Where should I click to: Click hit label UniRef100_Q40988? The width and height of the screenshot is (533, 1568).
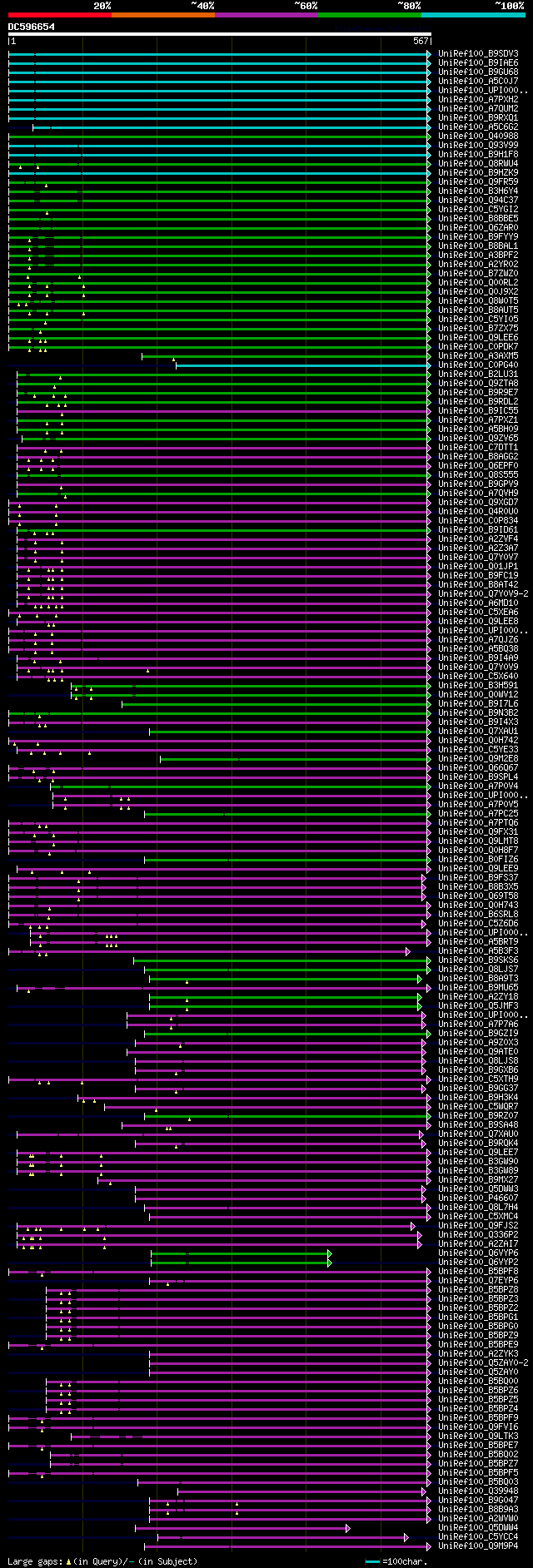point(478,136)
